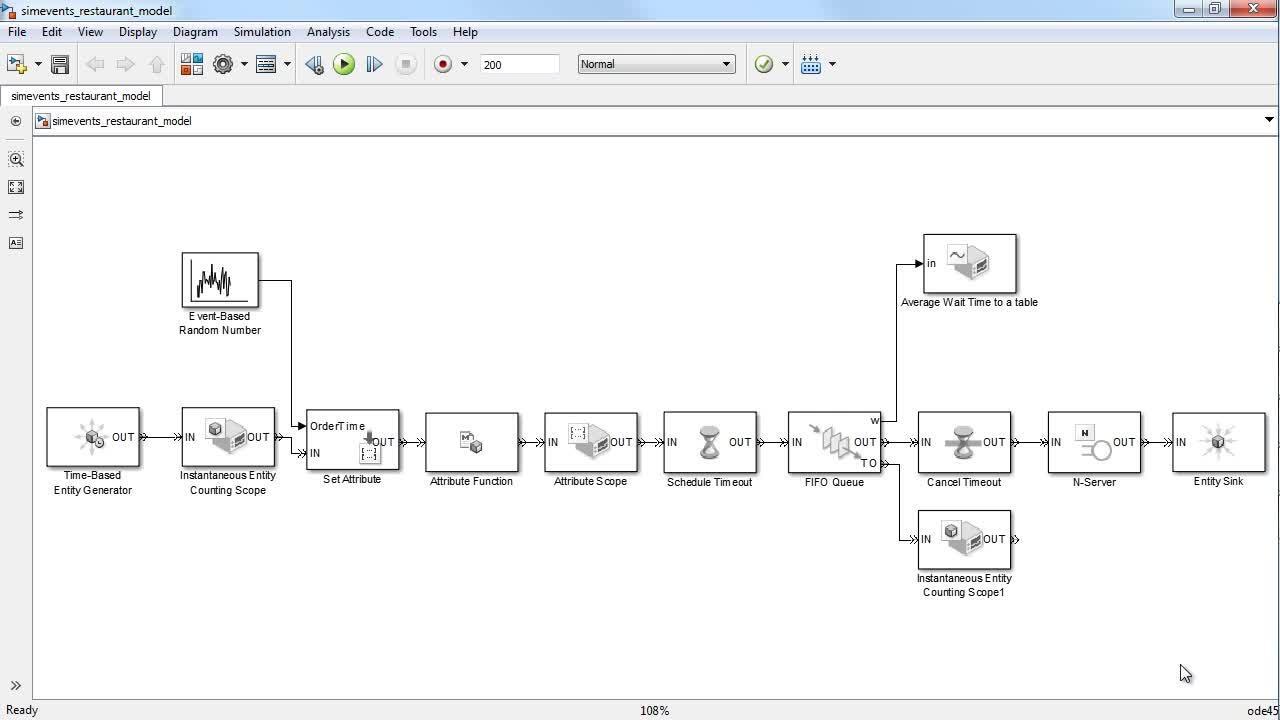Click the Up to Parent arrow

coord(156,64)
